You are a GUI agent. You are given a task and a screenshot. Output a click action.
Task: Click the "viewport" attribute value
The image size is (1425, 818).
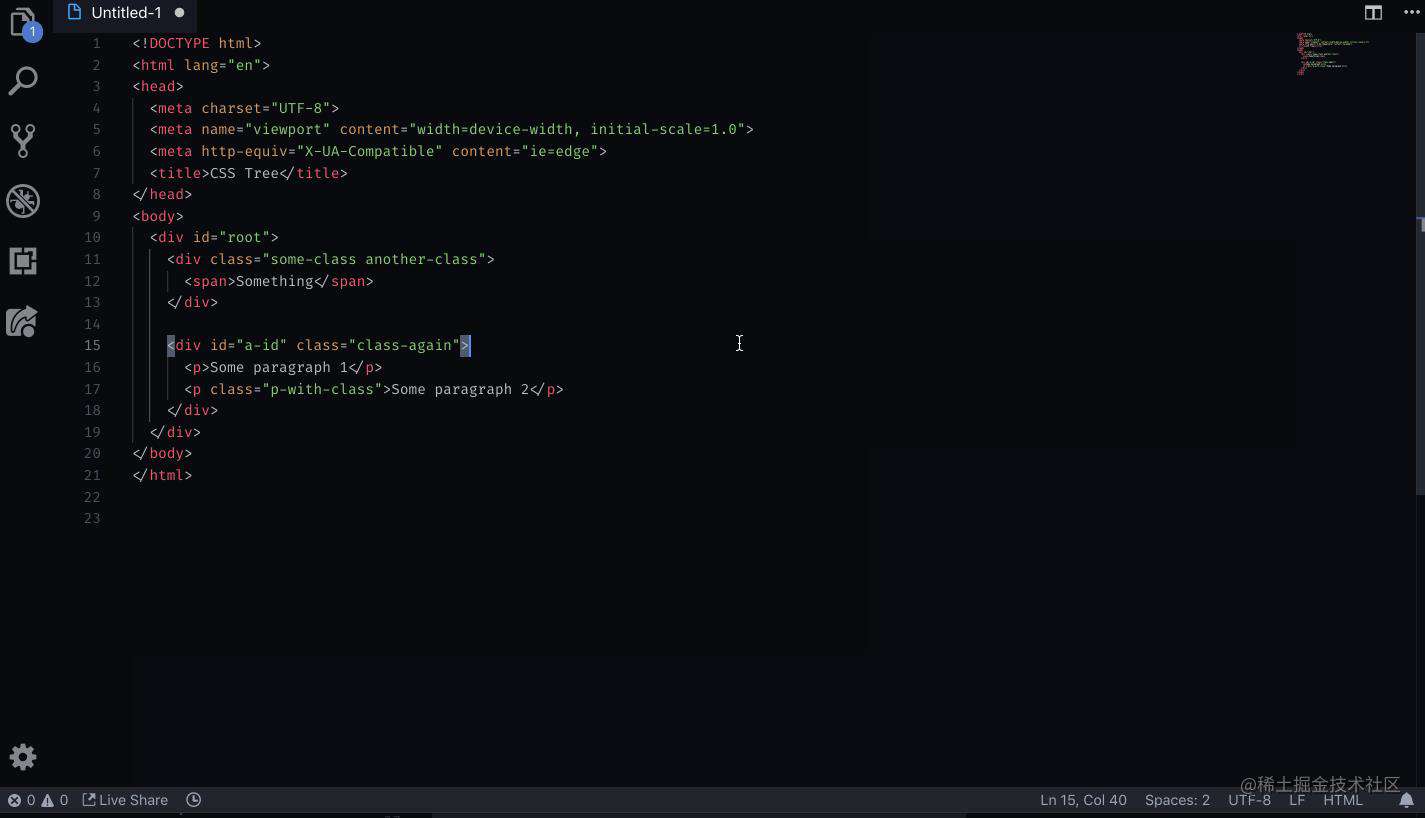pos(288,130)
